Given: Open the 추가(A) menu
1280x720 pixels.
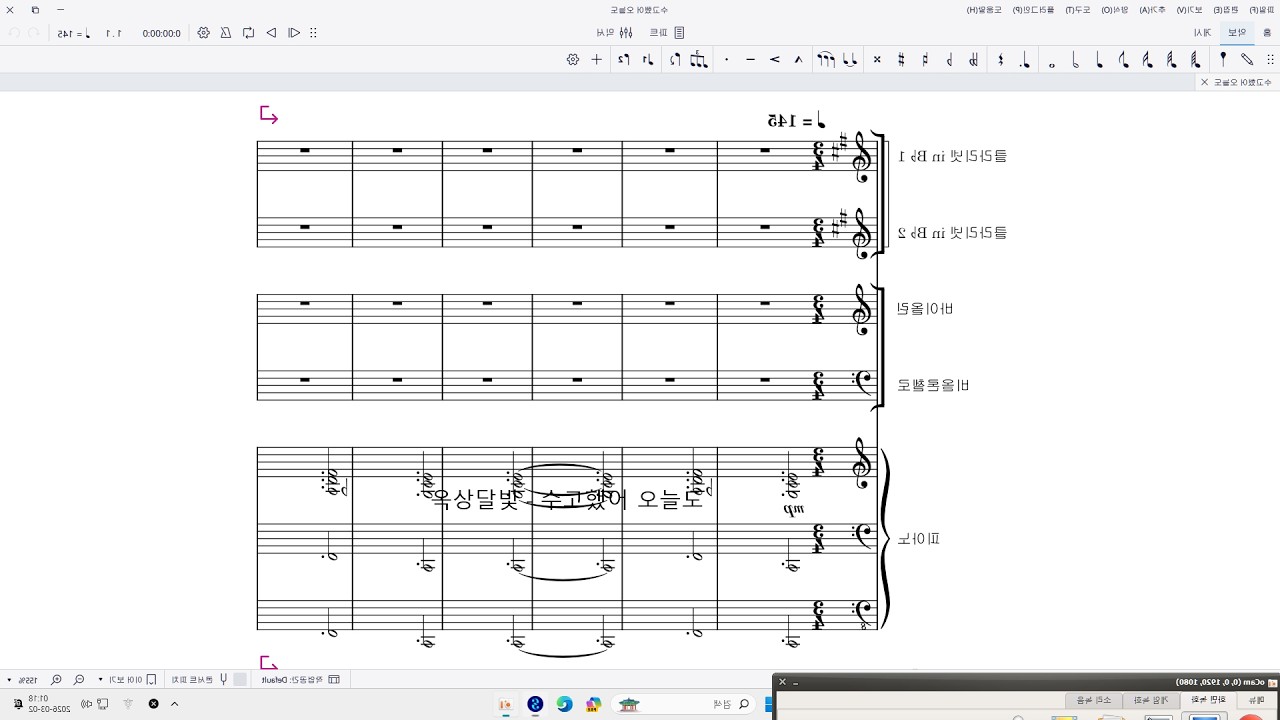Looking at the screenshot, I should point(1154,9).
